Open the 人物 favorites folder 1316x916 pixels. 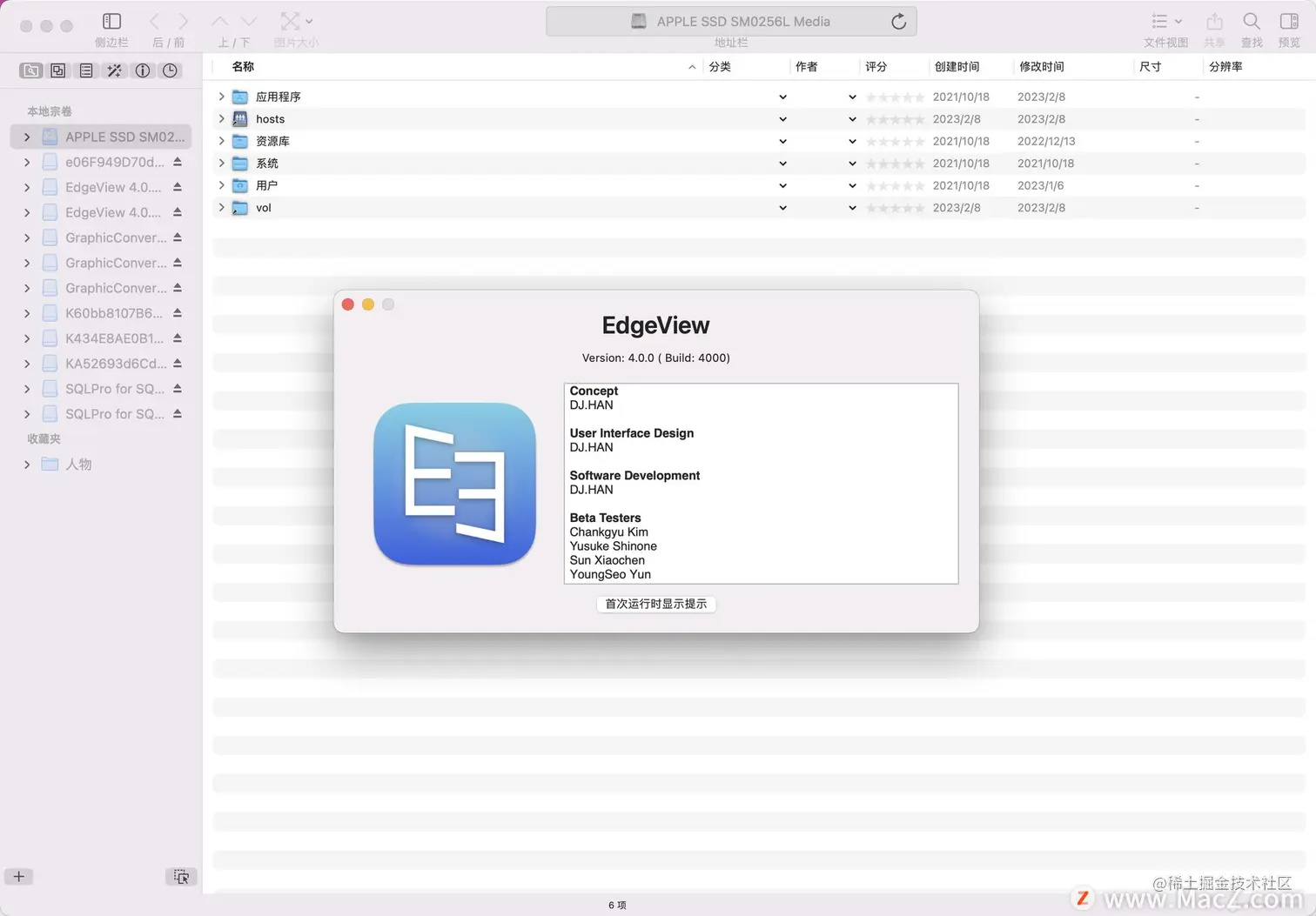click(78, 465)
